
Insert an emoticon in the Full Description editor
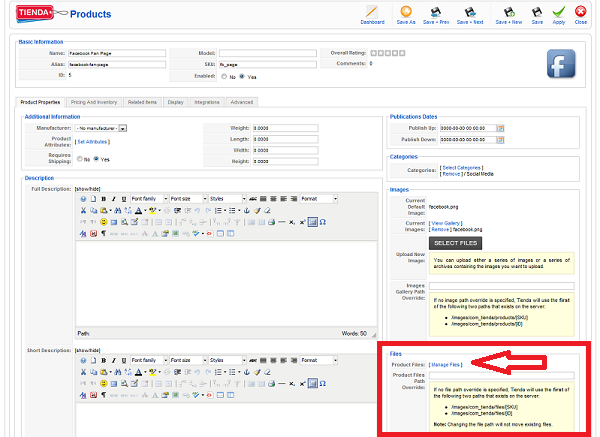click(104, 222)
